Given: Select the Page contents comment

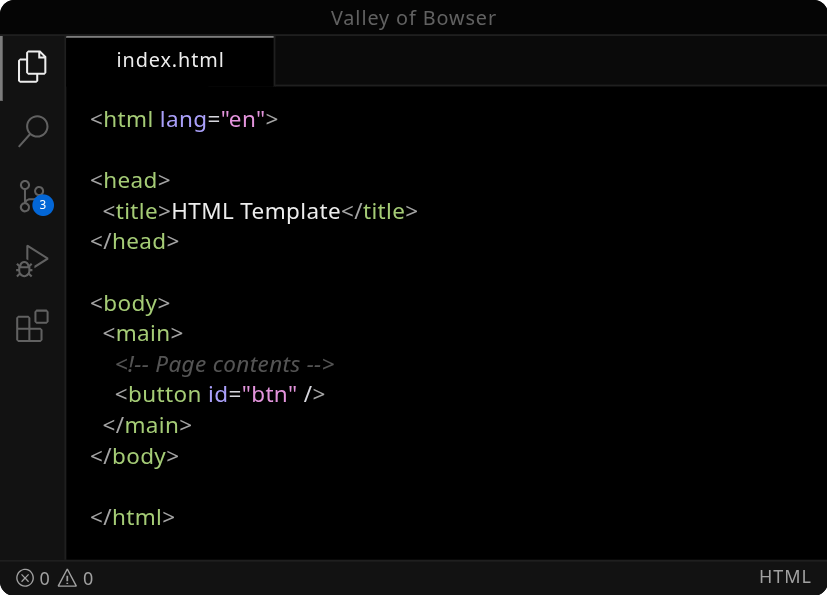Looking at the screenshot, I should click(x=224, y=364).
